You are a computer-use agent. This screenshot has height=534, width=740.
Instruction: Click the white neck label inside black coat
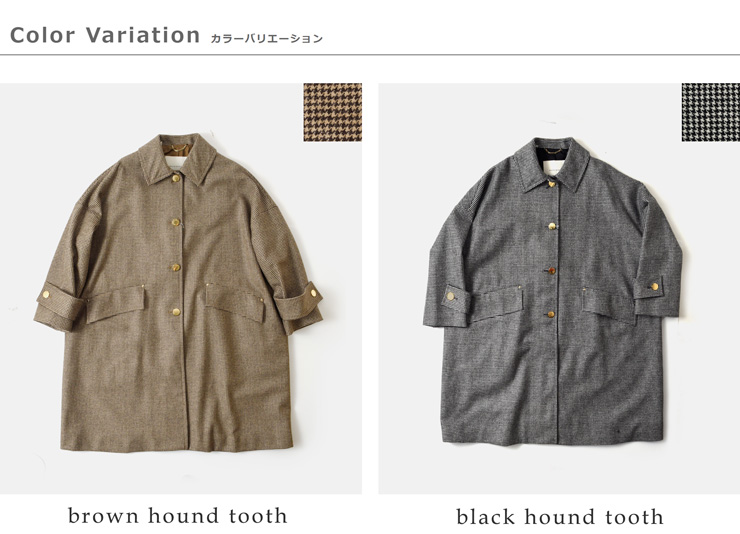coord(554,169)
